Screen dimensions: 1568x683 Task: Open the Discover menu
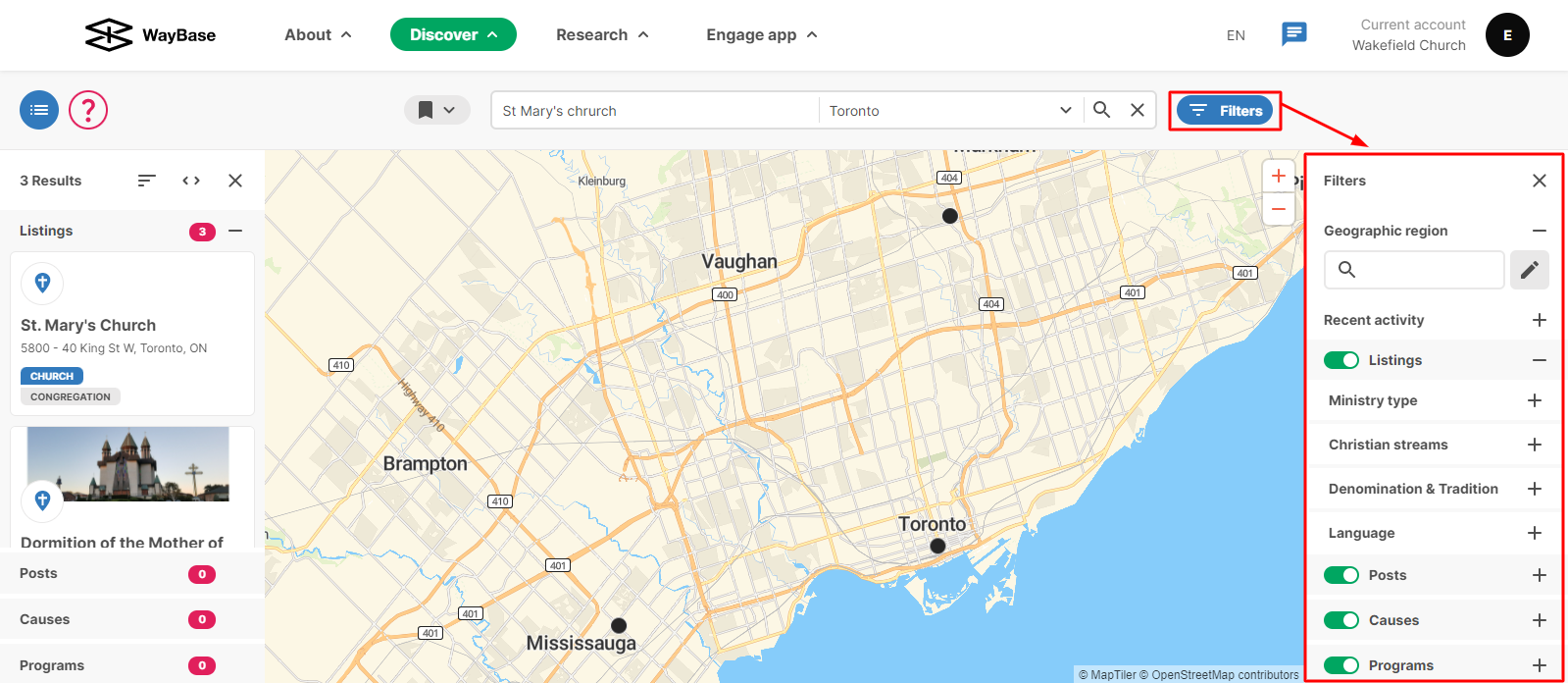click(453, 34)
